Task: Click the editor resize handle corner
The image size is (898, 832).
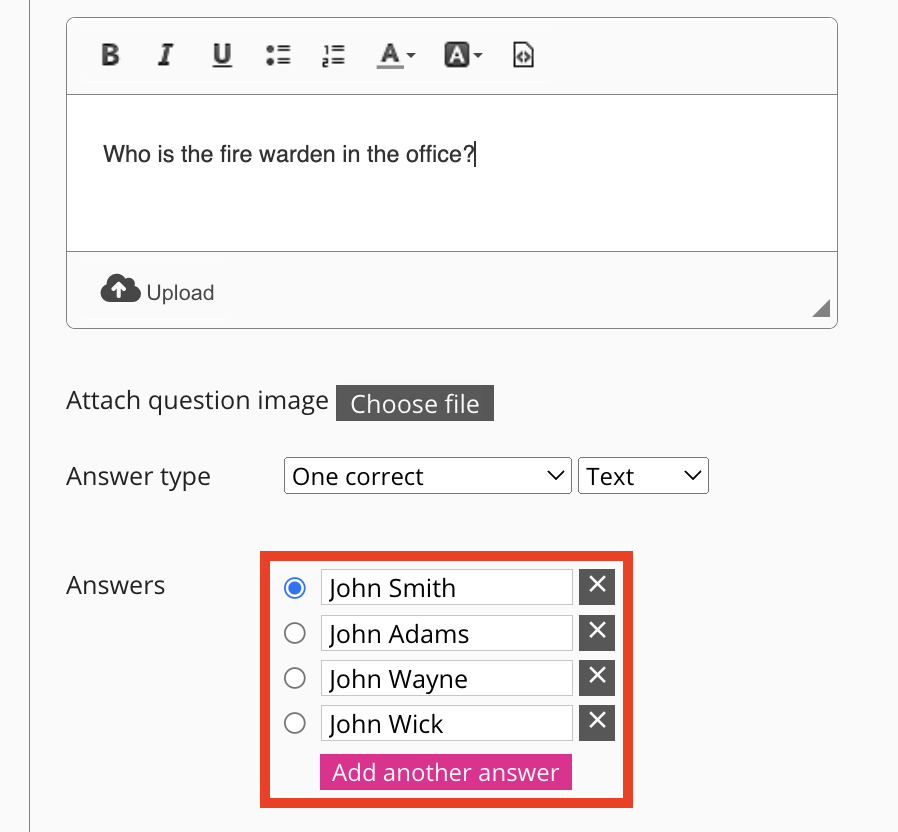Action: [821, 309]
